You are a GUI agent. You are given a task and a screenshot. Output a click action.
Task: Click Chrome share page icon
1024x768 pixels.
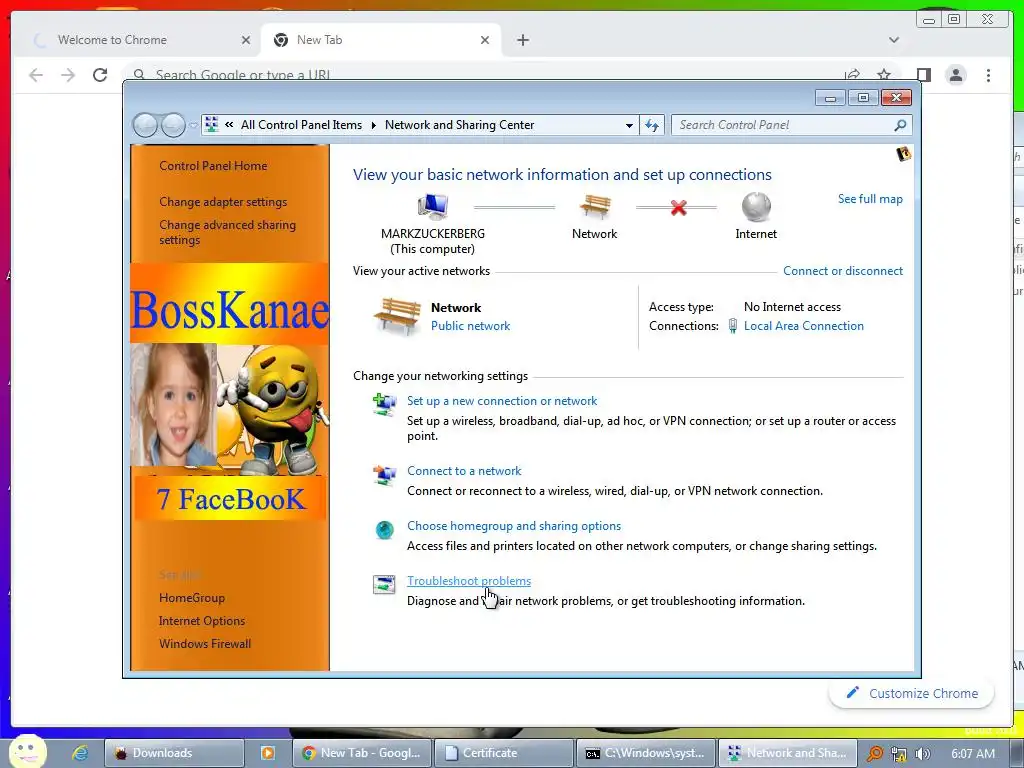tap(852, 74)
